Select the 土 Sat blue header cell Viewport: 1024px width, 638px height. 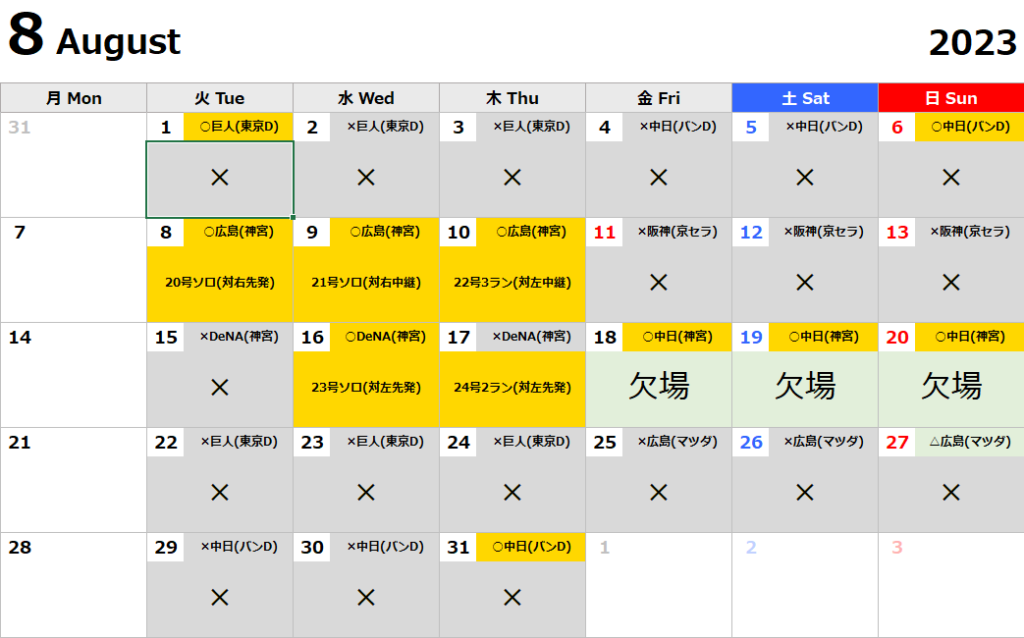[805, 98]
